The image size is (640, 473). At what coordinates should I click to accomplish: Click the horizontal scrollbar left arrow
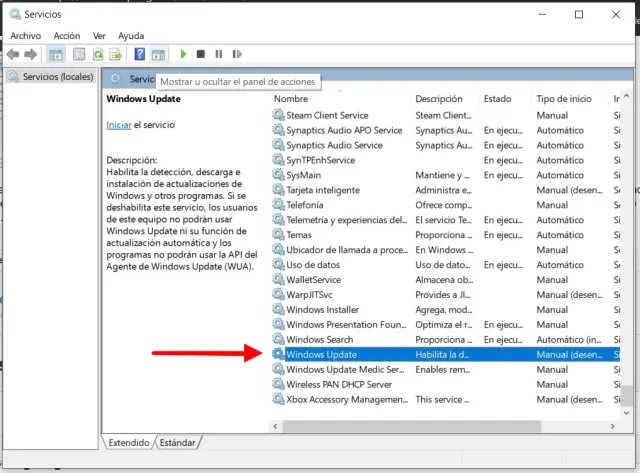pos(276,426)
